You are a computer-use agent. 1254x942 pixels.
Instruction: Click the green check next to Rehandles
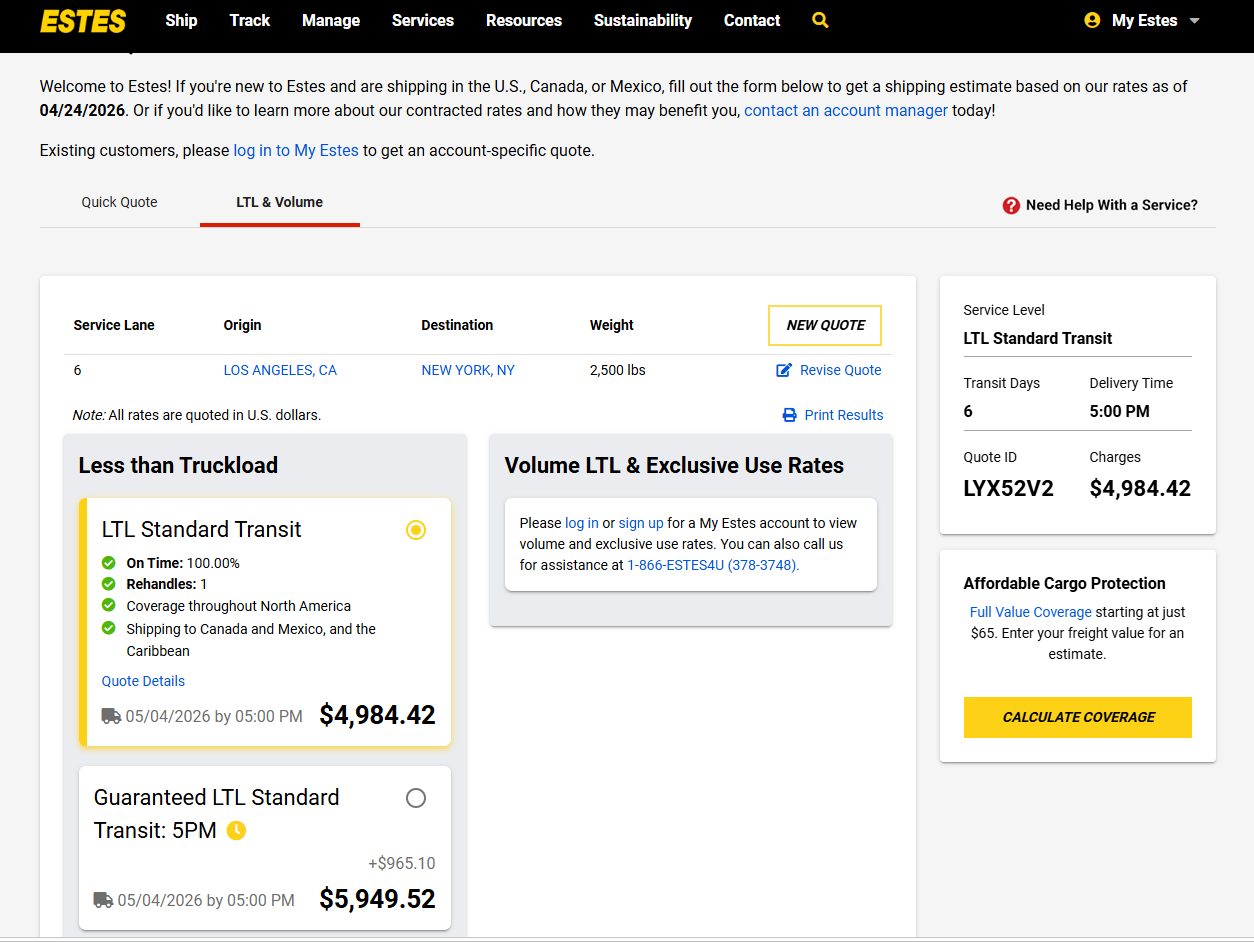pyautogui.click(x=109, y=583)
